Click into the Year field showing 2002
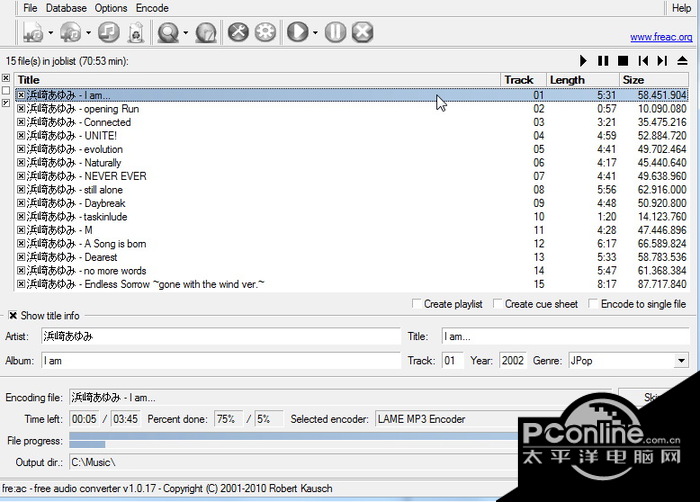 (512, 360)
